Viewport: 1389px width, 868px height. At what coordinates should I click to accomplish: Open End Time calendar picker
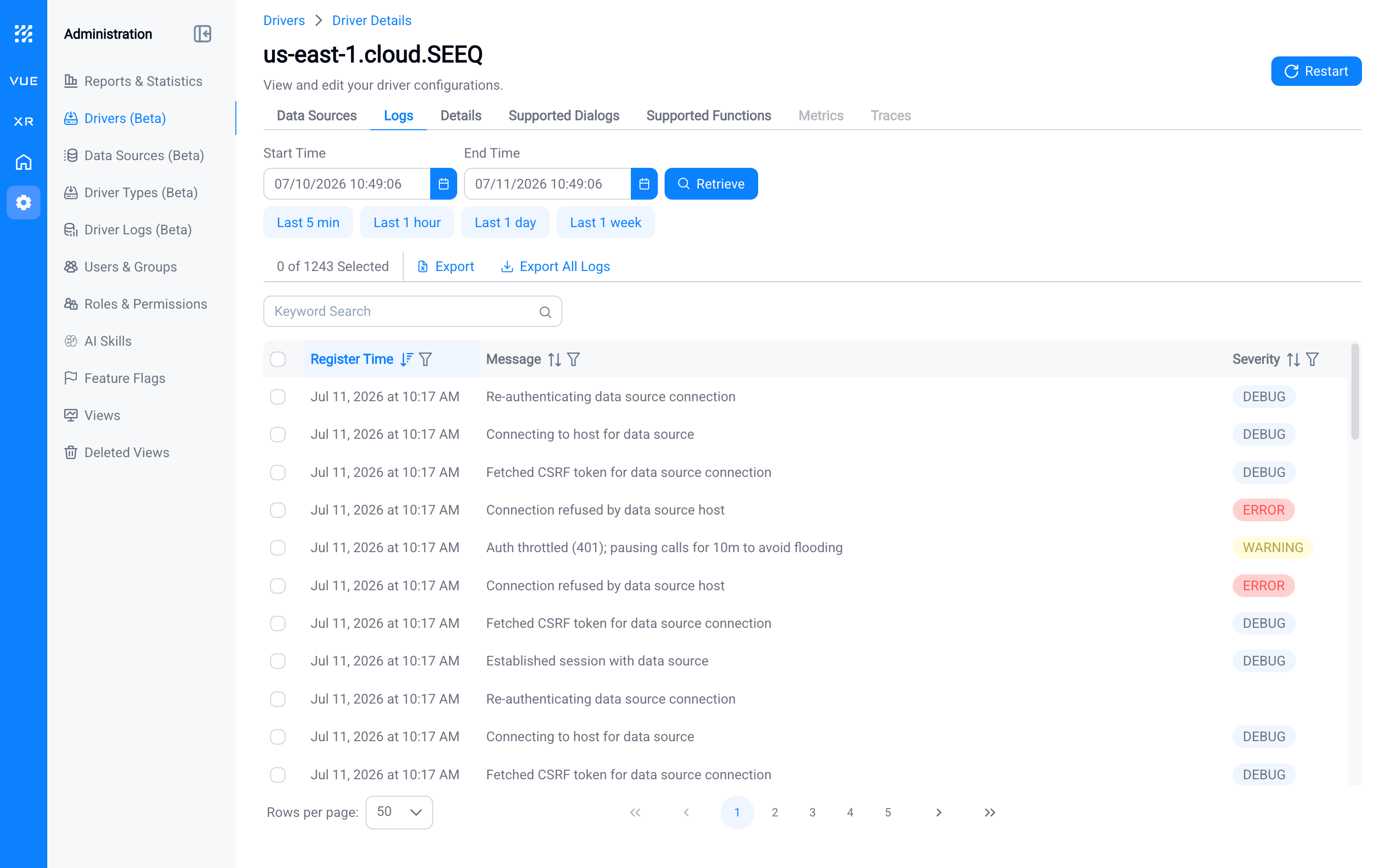[x=644, y=184]
